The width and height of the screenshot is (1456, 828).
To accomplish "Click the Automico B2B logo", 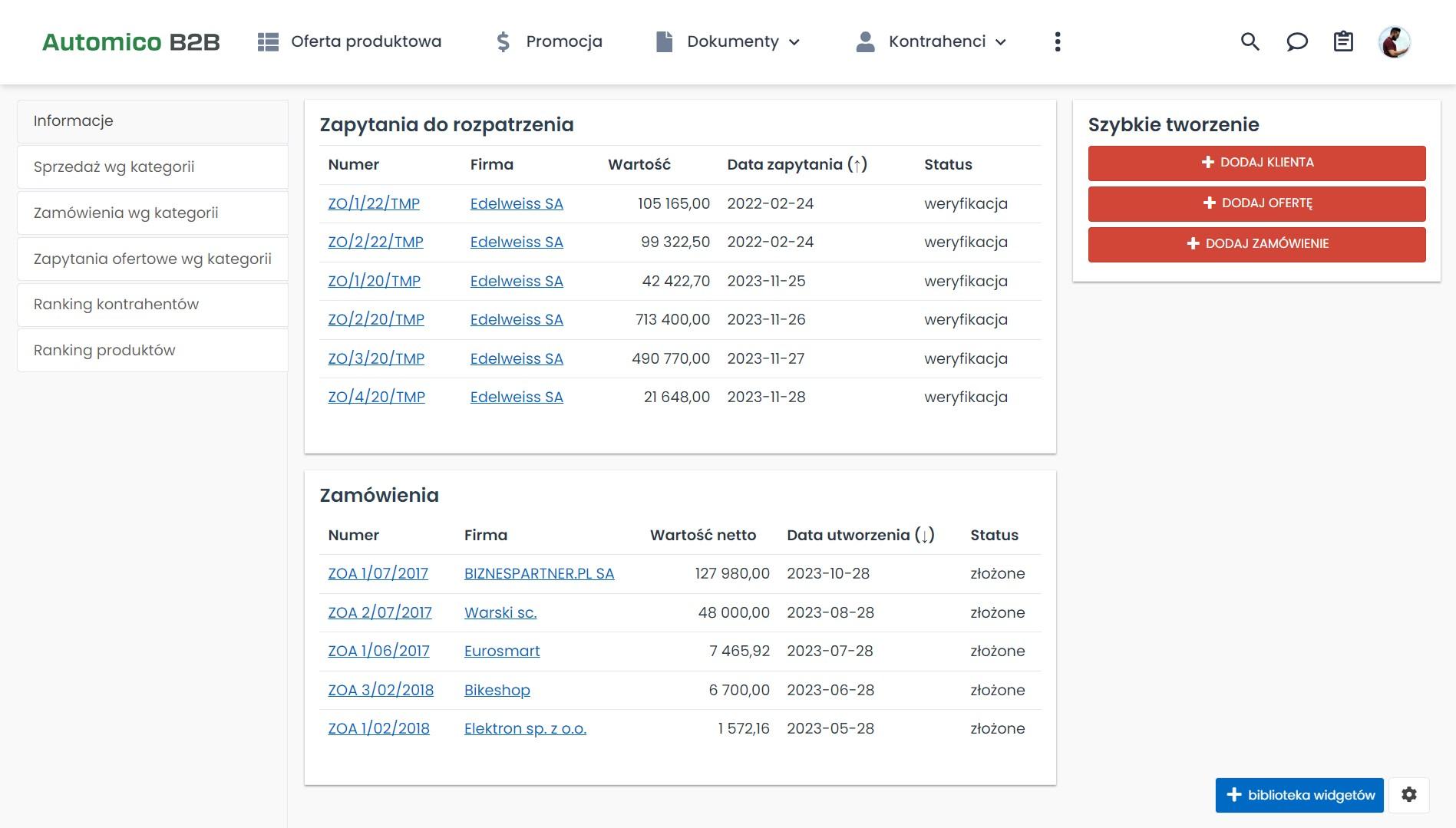I will [131, 41].
